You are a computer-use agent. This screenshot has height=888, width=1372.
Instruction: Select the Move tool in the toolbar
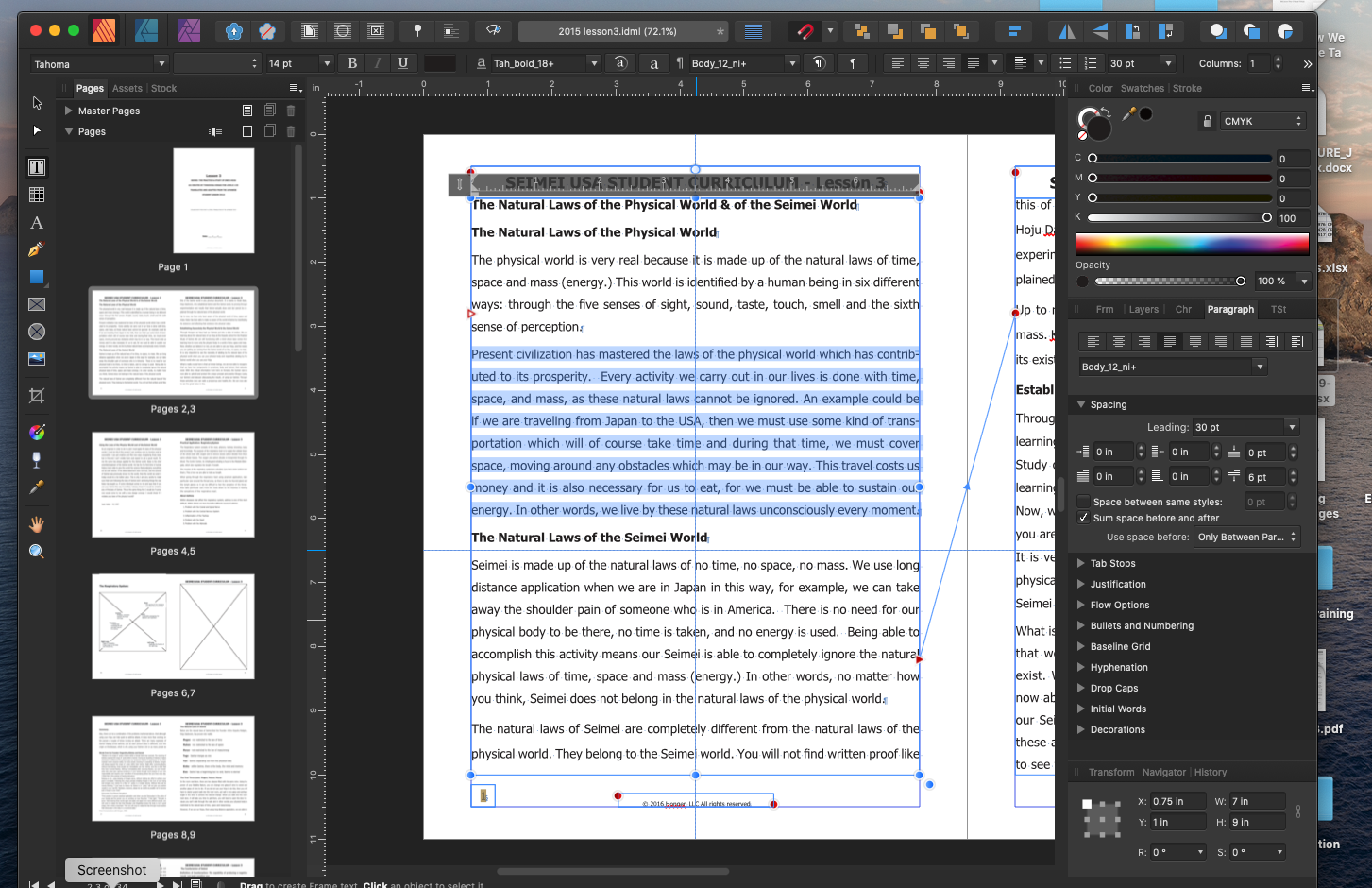point(36,102)
